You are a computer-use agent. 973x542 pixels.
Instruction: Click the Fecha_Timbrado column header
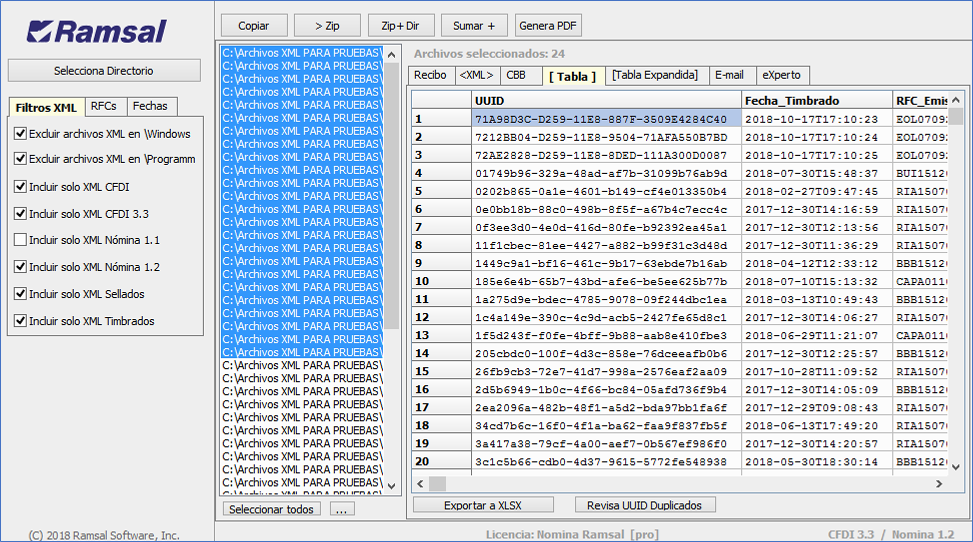817,101
